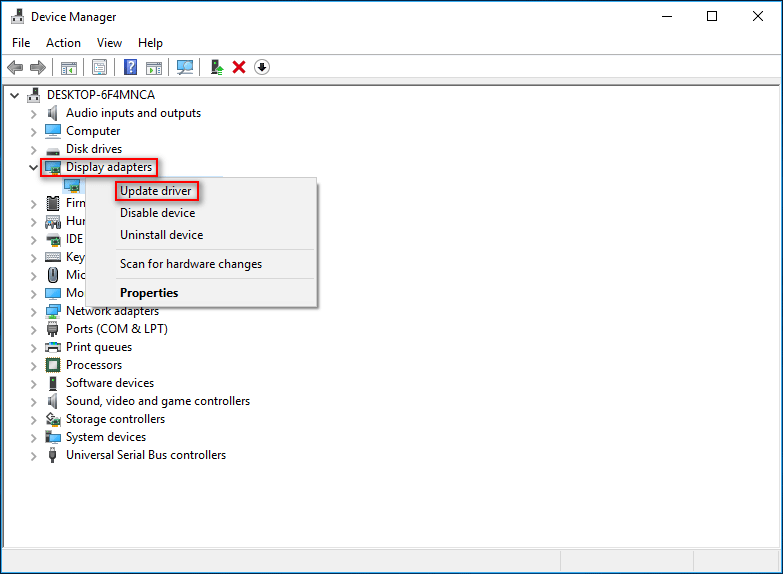Expand Sound, video and game controllers

33,402
